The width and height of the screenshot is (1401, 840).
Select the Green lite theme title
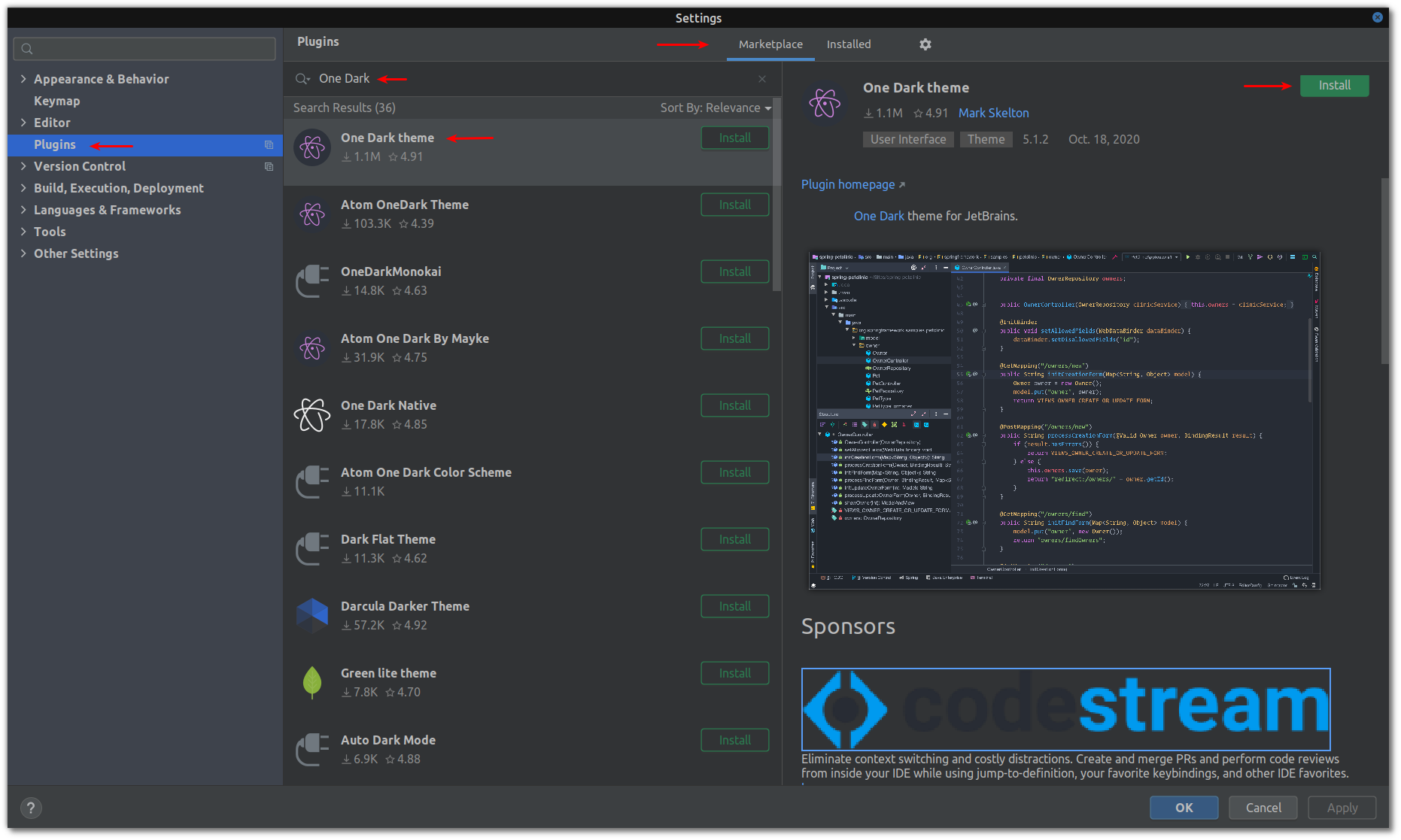pos(388,673)
